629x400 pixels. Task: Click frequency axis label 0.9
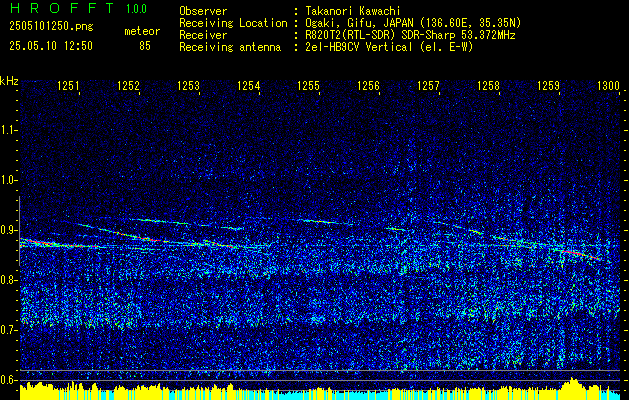[8, 230]
